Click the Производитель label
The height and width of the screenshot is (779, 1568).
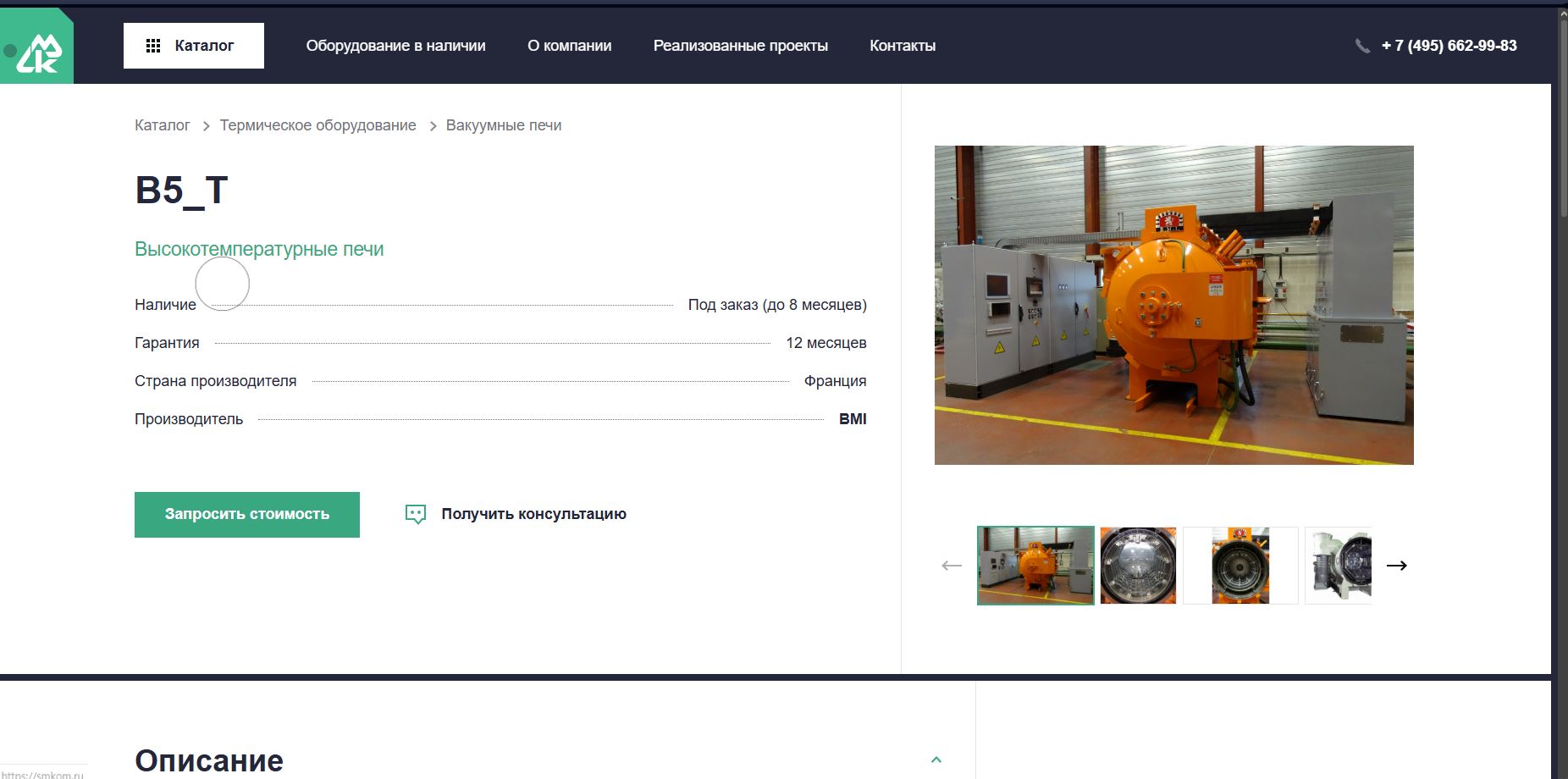tap(189, 419)
